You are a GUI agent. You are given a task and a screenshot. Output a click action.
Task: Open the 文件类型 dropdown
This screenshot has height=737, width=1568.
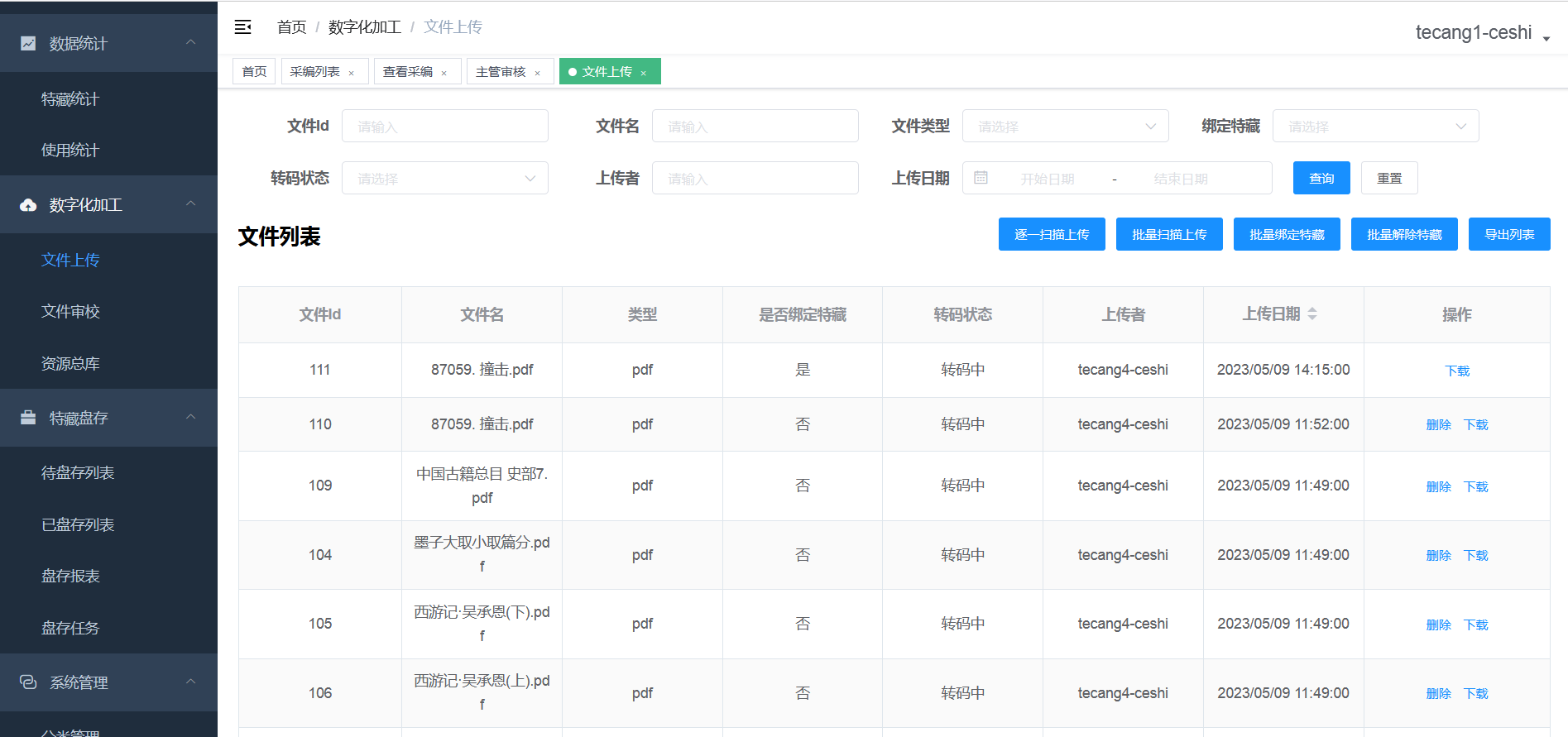[1065, 126]
